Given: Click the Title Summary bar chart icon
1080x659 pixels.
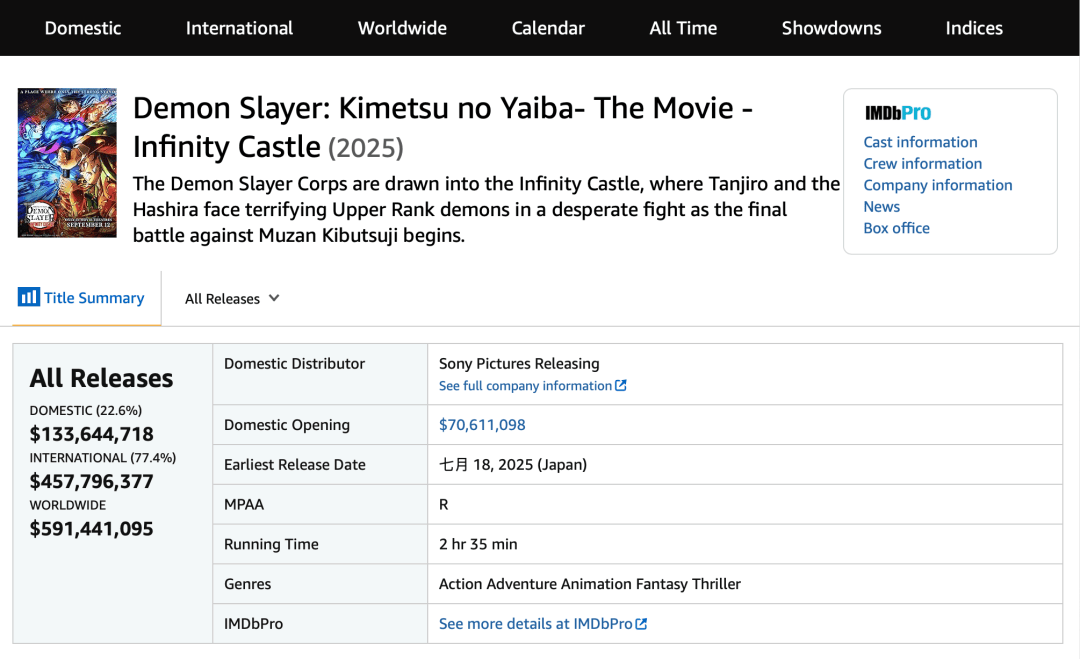Looking at the screenshot, I should coord(28,297).
